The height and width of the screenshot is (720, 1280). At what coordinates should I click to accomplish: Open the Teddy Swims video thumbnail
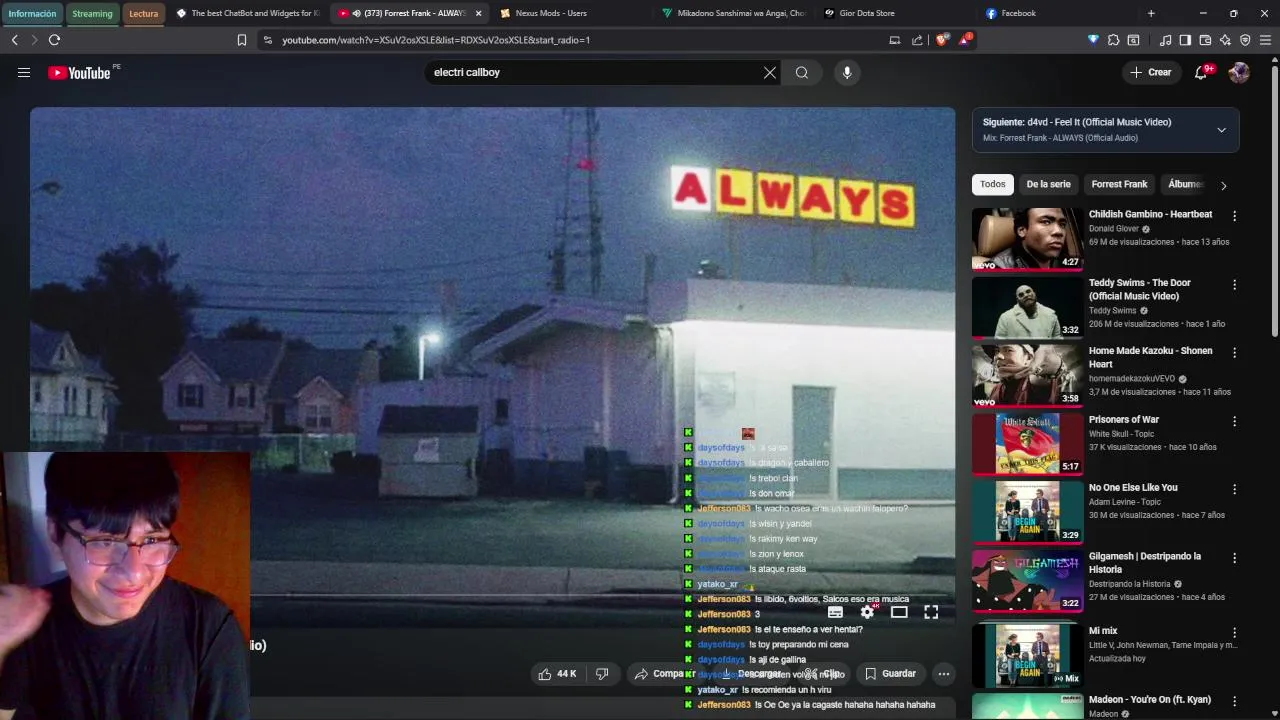point(1027,307)
